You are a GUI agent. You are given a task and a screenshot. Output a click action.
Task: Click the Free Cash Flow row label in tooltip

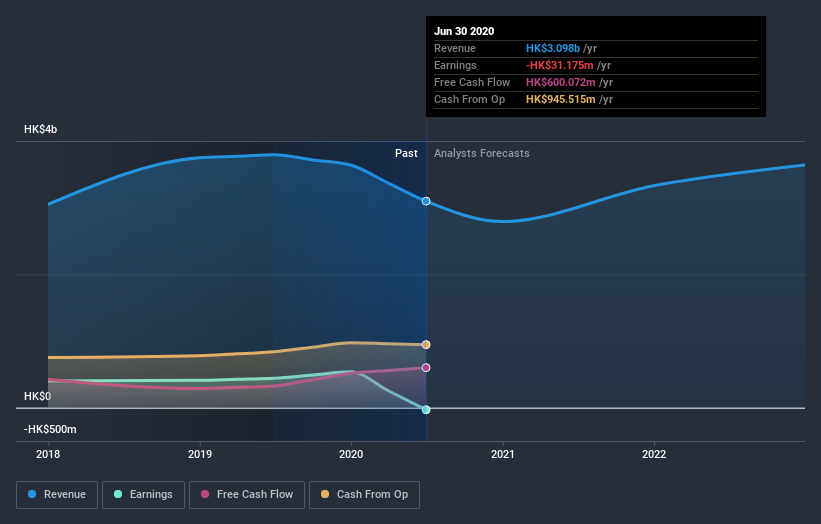[472, 82]
